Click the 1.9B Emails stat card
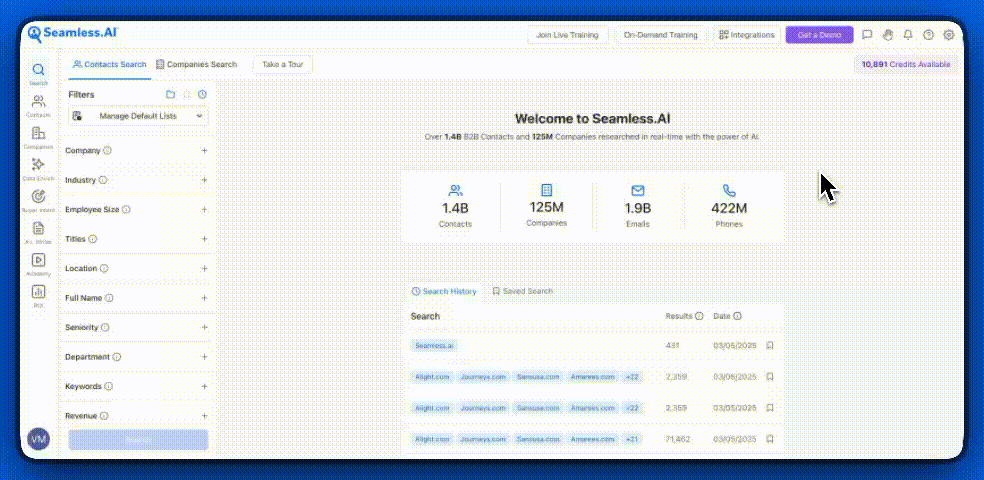This screenshot has width=984, height=480. tap(638, 206)
